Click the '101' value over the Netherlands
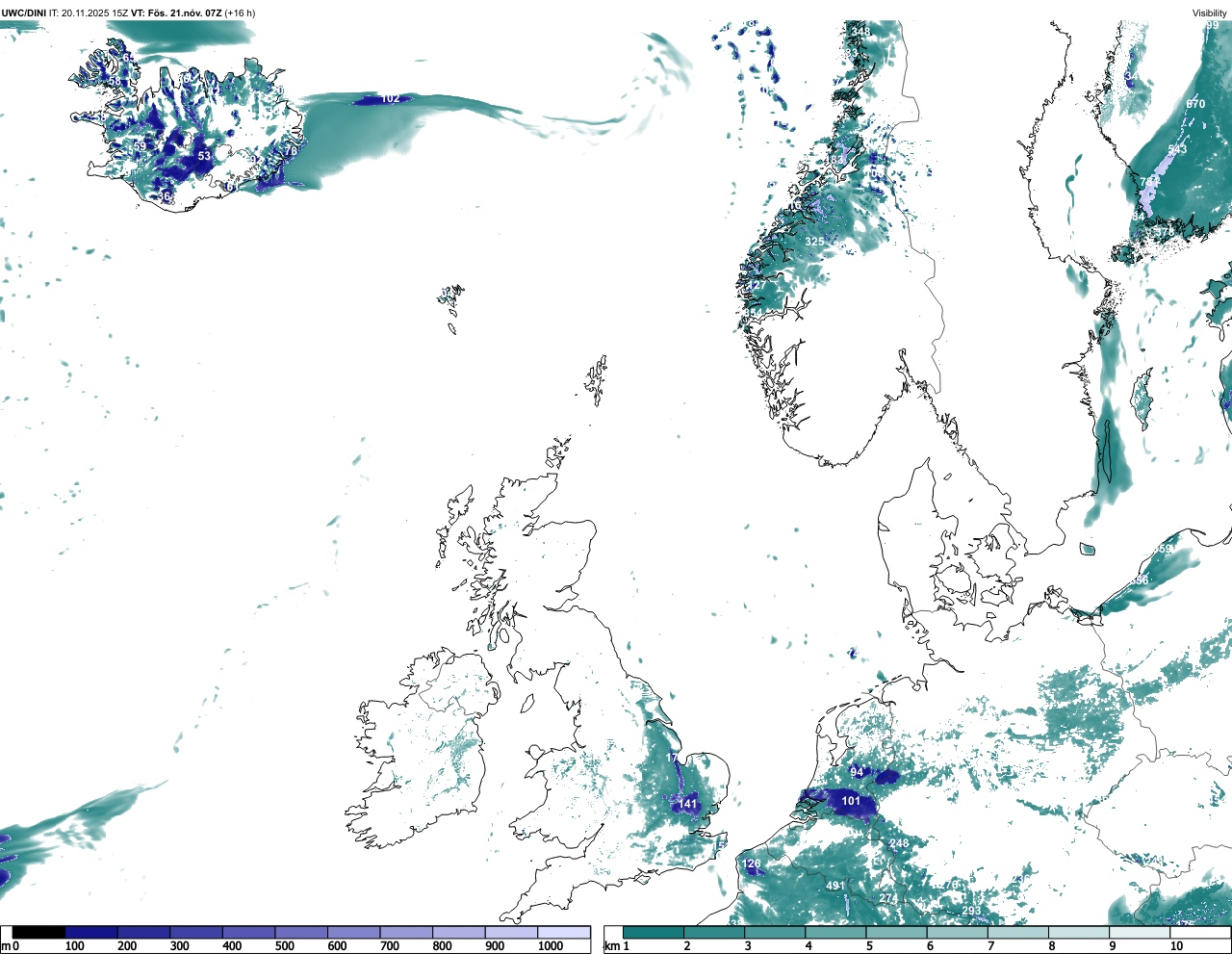The image size is (1232, 954). pyautogui.click(x=851, y=801)
